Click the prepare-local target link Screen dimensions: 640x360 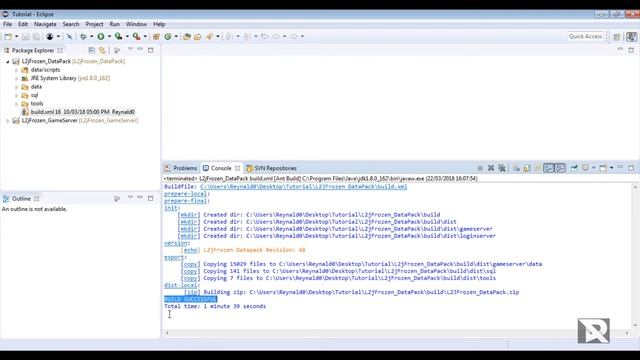(185, 194)
